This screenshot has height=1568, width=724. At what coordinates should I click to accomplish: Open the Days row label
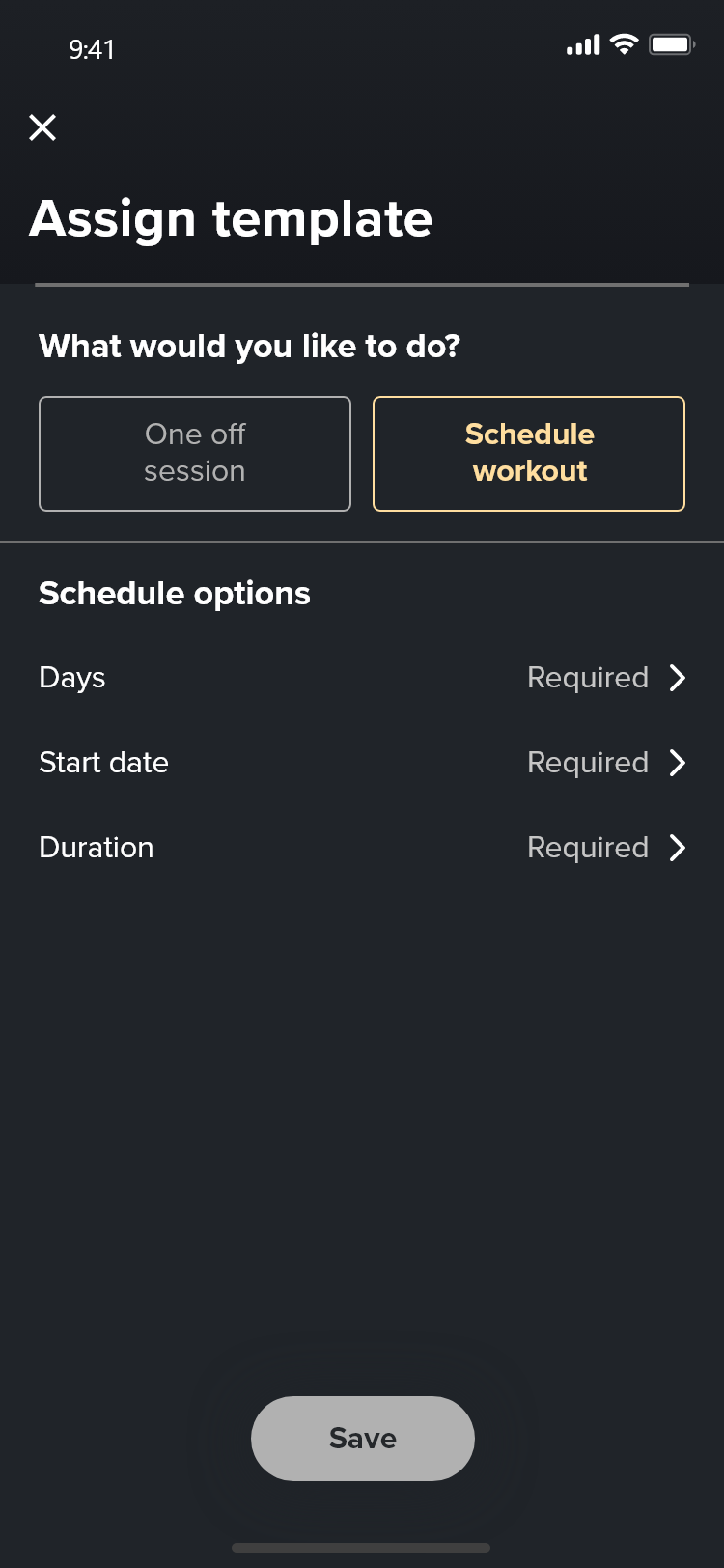pos(72,678)
